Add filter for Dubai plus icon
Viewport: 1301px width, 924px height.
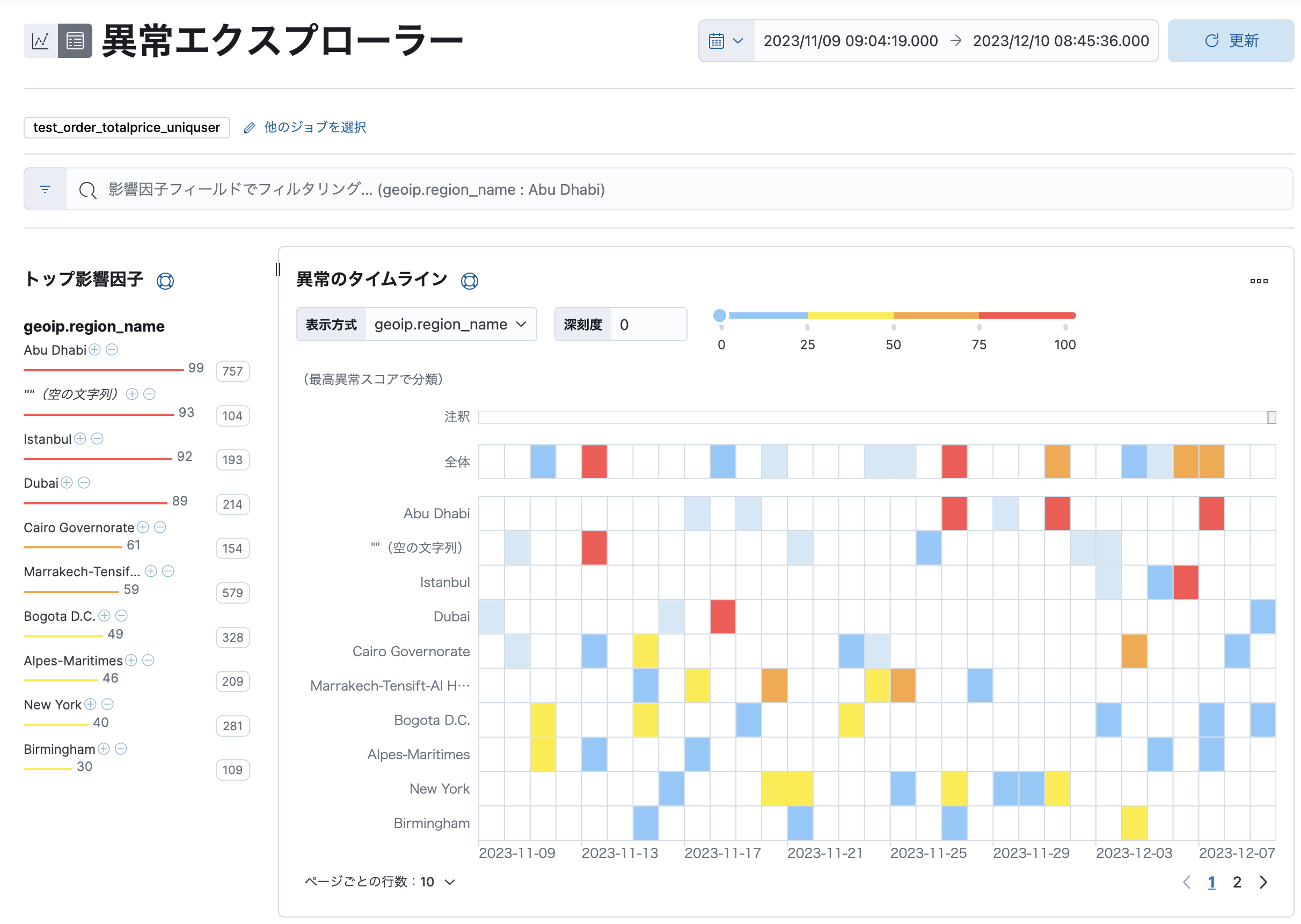click(67, 483)
